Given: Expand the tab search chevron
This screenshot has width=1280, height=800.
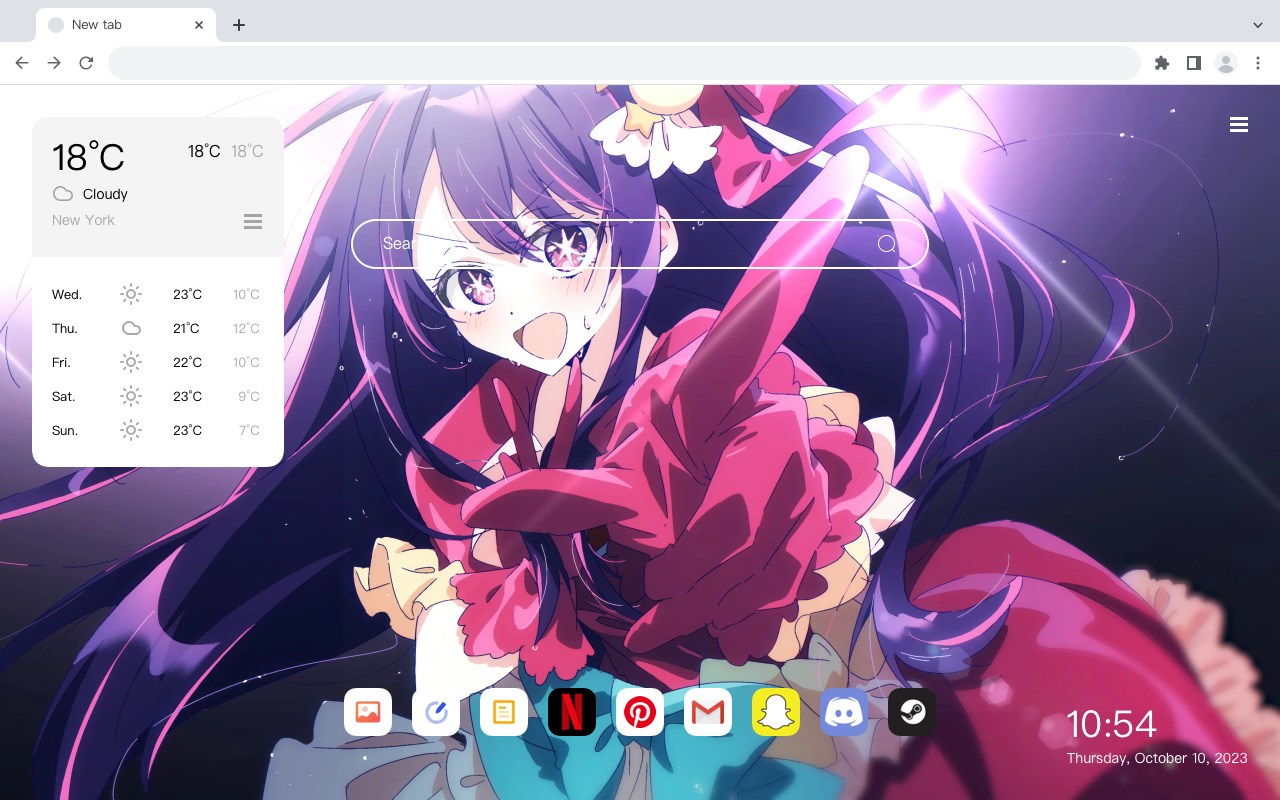Looking at the screenshot, I should [x=1258, y=25].
